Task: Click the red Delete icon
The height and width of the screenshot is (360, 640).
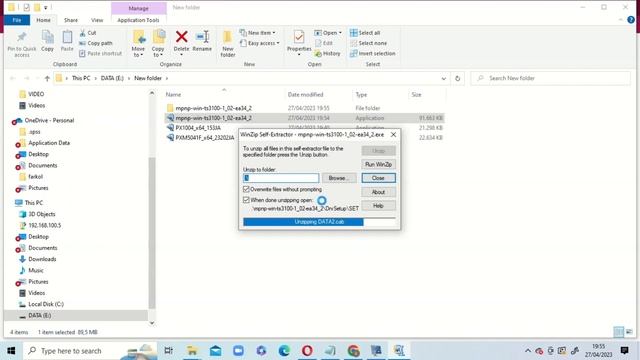Action: coord(181,37)
